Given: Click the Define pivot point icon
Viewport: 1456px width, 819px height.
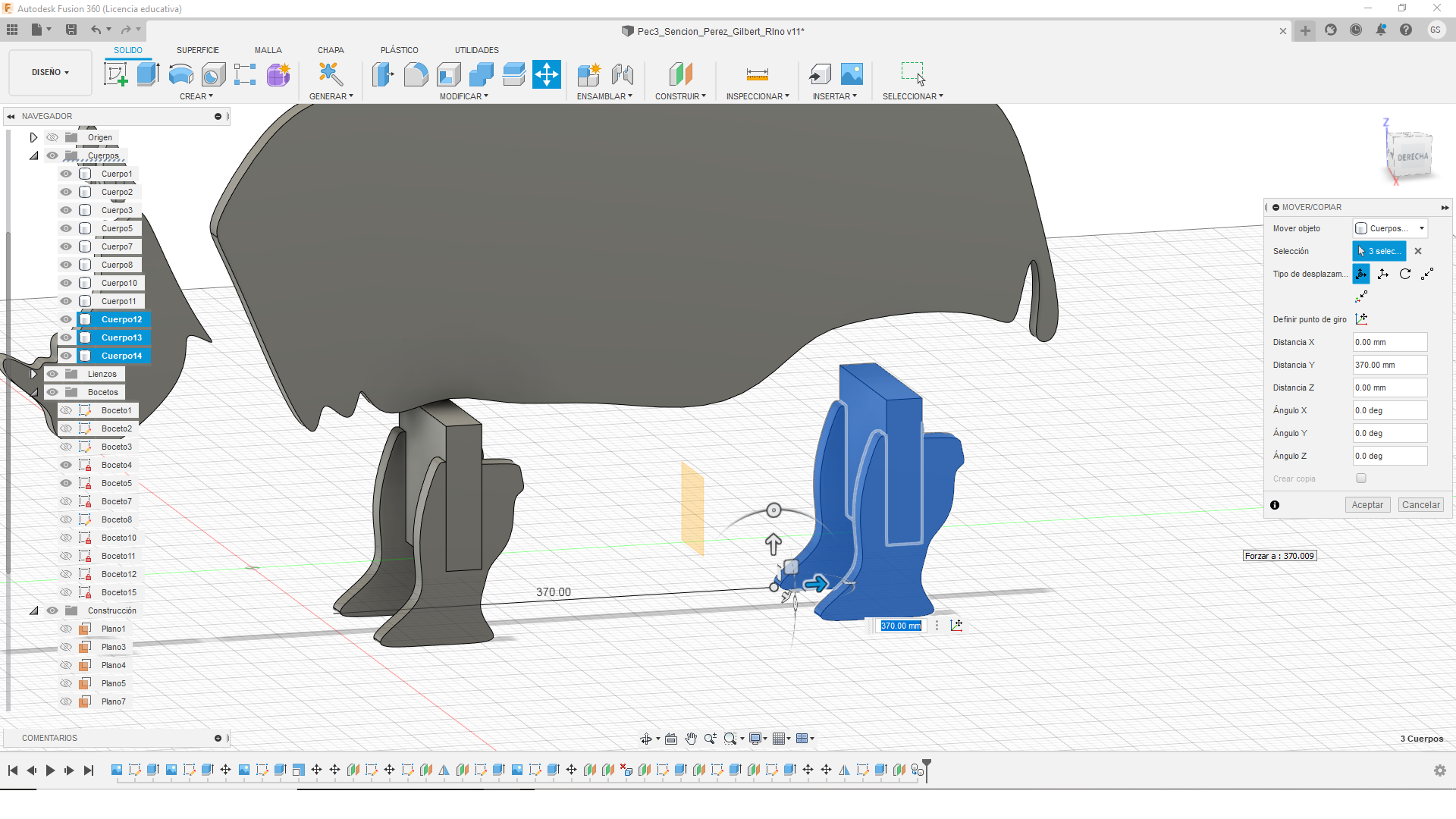Looking at the screenshot, I should (x=1361, y=319).
